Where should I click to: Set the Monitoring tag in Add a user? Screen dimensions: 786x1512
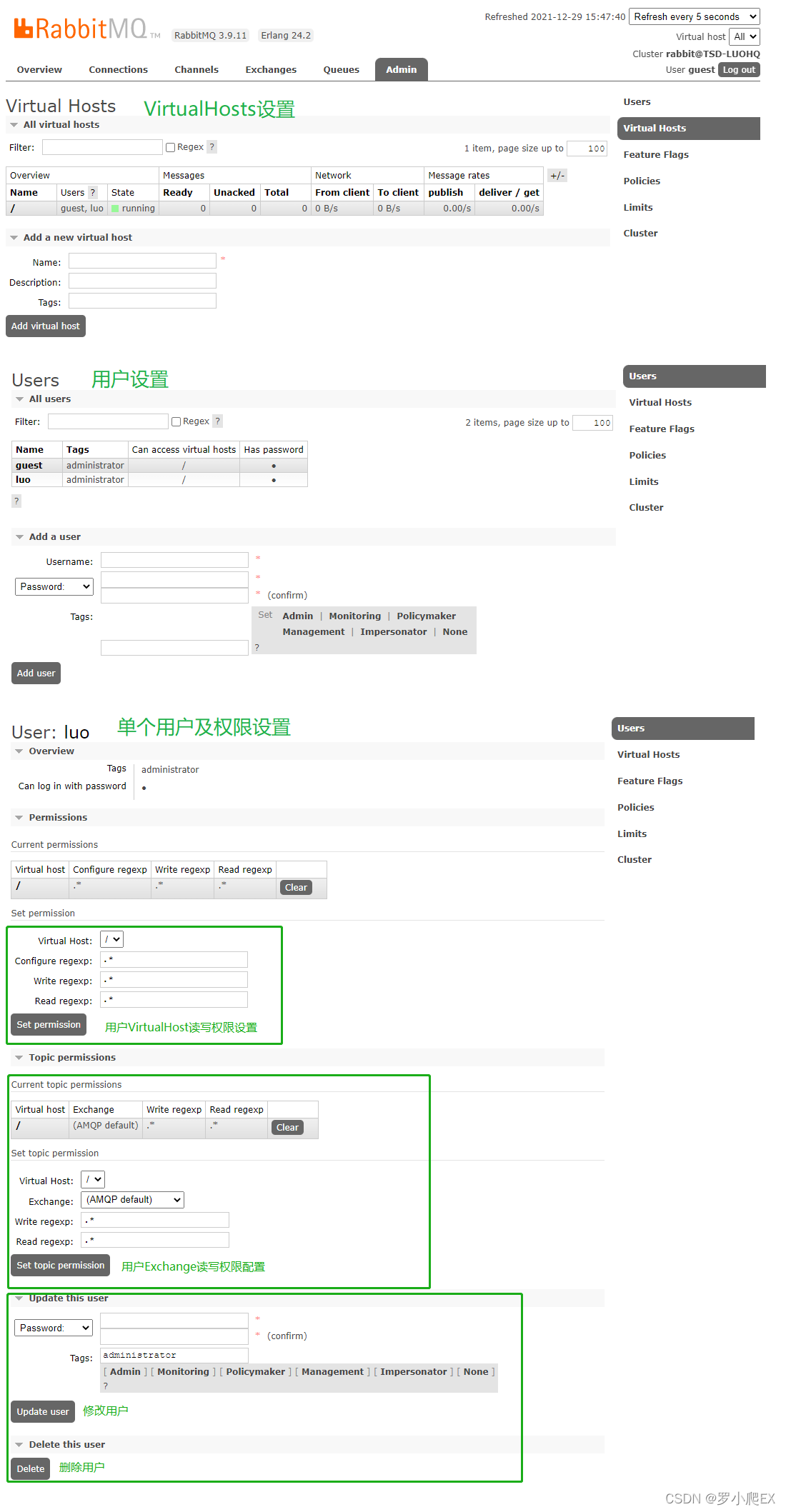click(355, 616)
